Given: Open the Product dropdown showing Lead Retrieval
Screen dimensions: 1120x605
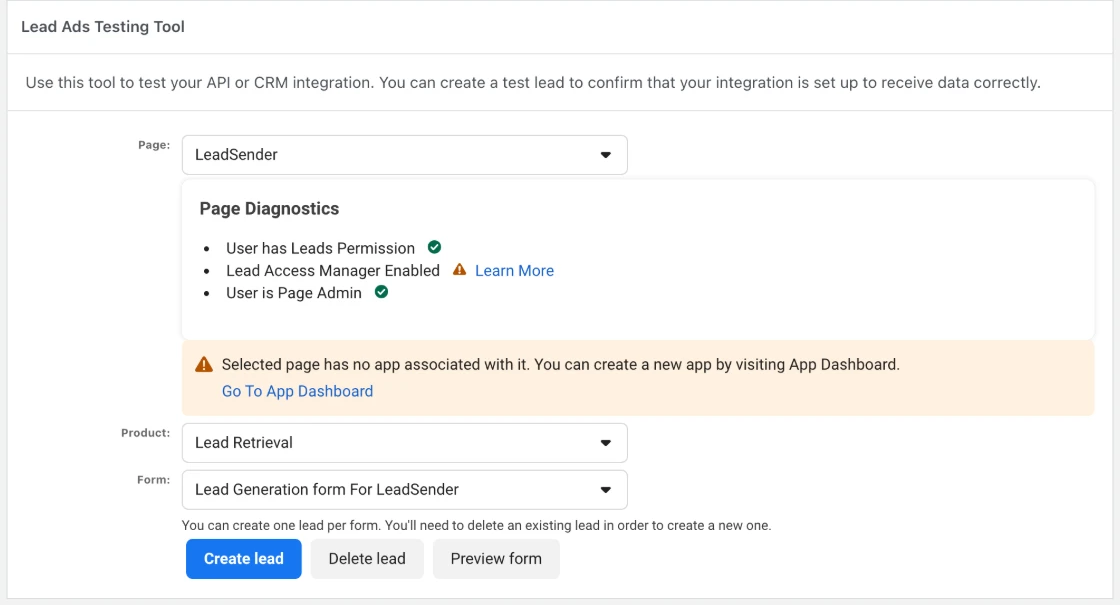Looking at the screenshot, I should [404, 443].
